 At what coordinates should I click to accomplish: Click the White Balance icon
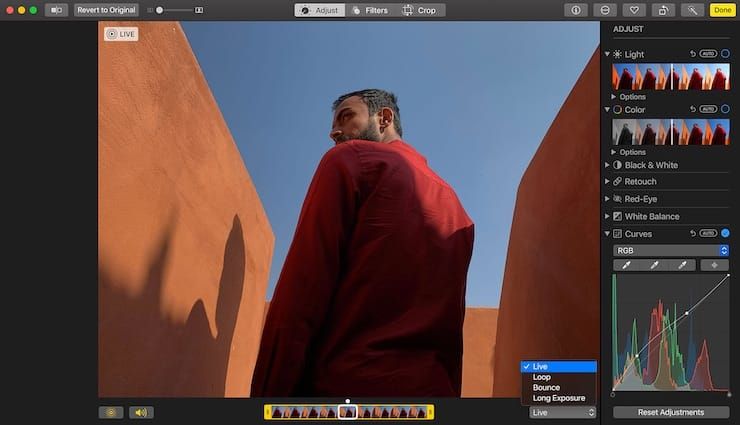[617, 216]
